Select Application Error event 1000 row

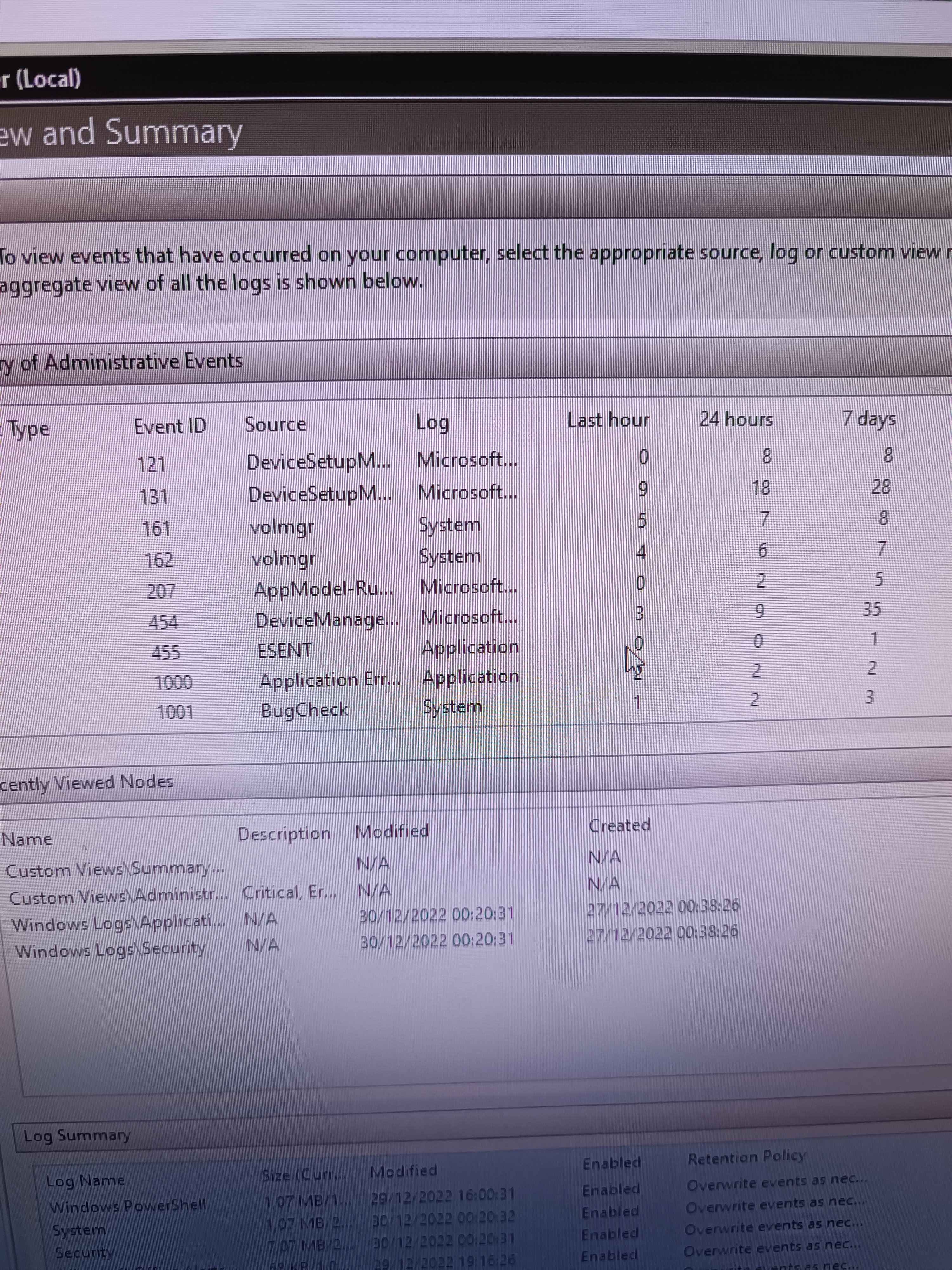(329, 680)
